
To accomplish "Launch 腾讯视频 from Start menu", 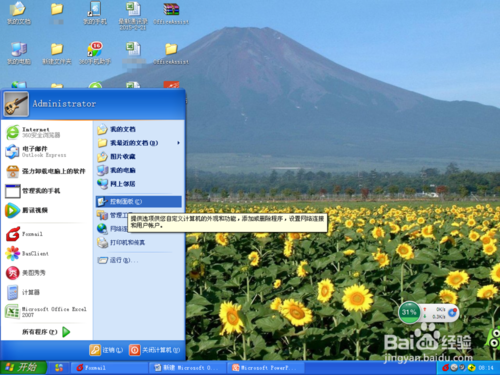I will pos(27,210).
